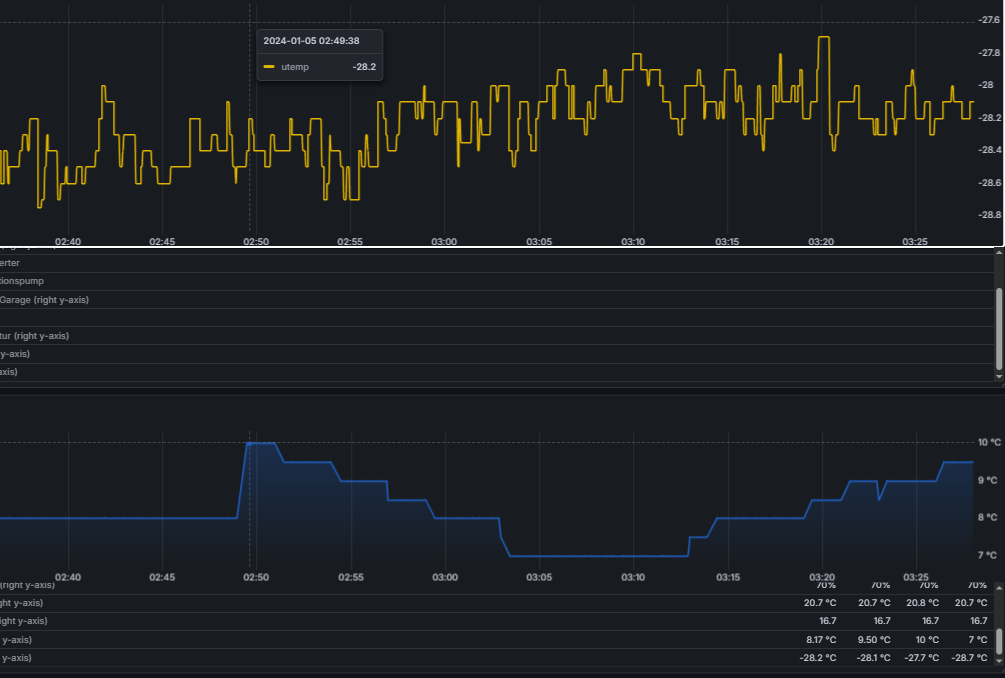Click the yellow utemp swatch in tooltip
This screenshot has width=1005, height=678.
coord(268,67)
